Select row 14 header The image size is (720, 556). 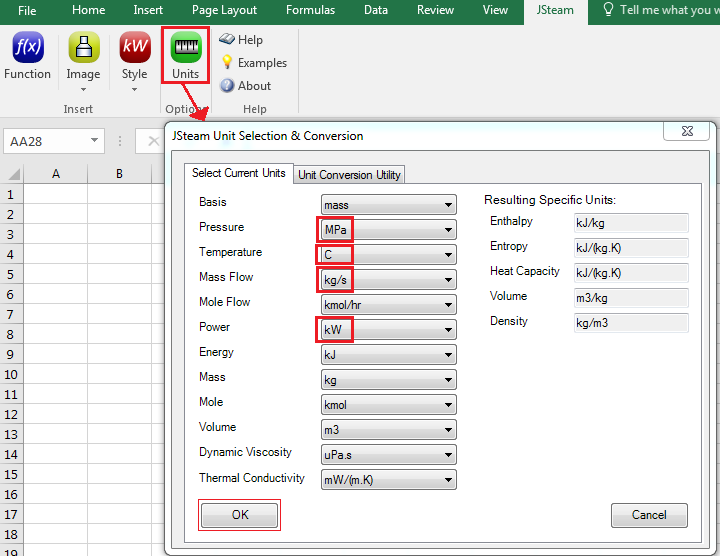coord(10,455)
